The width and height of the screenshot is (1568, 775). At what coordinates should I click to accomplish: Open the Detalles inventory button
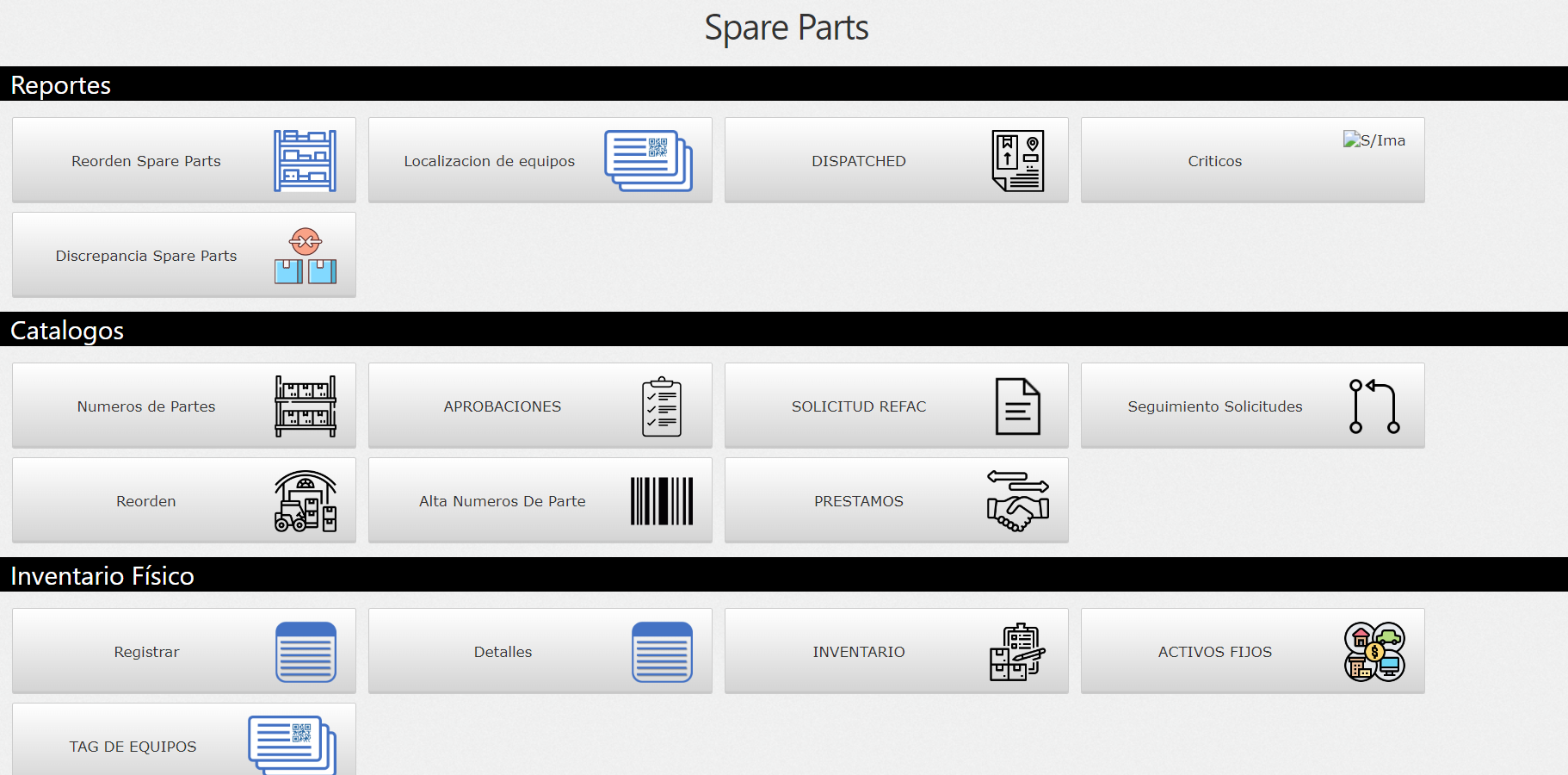pos(503,652)
